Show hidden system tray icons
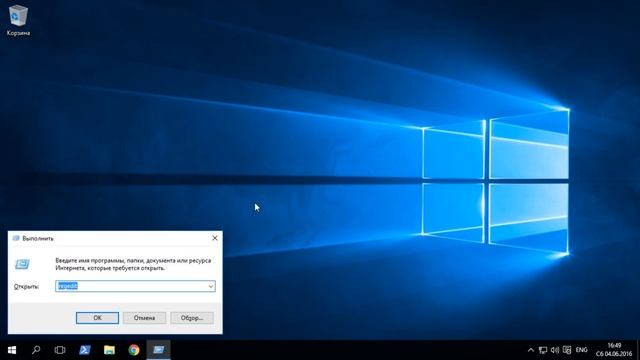Viewport: 640px width, 360px height. (531, 350)
